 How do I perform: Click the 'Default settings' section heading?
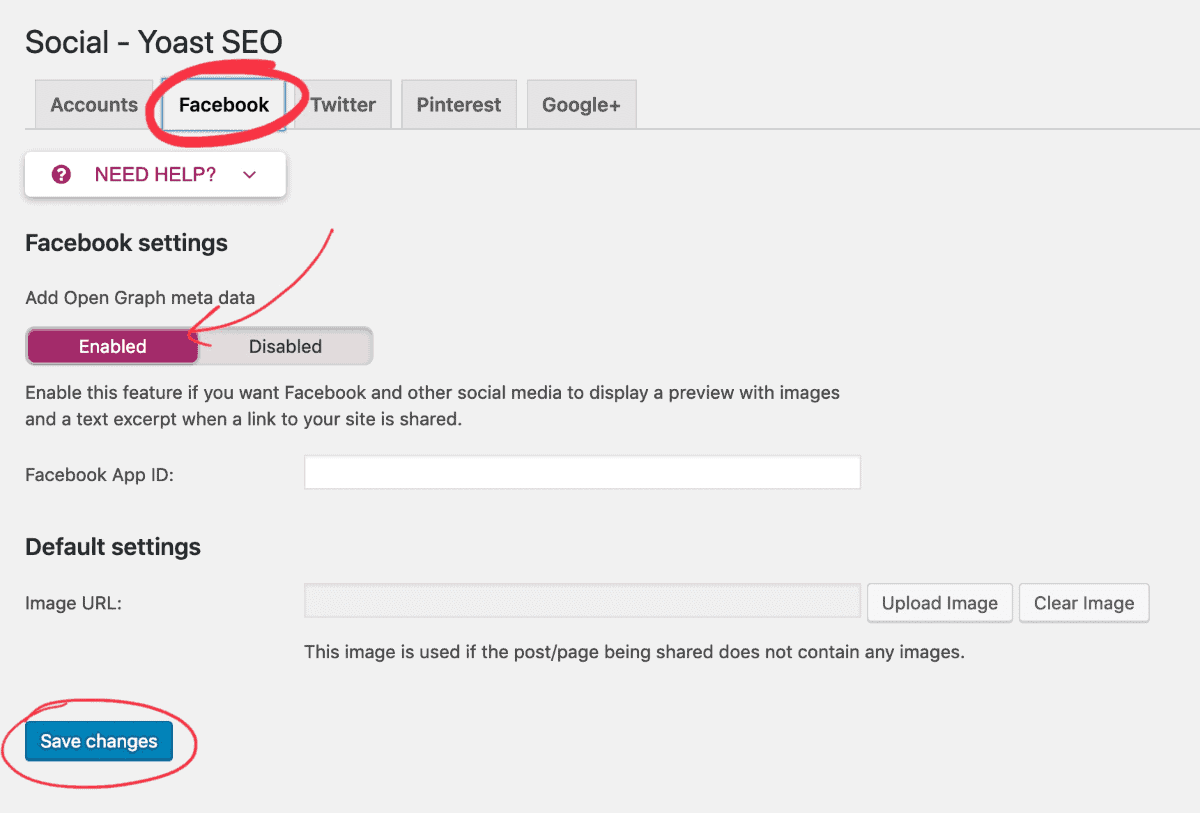coord(113,547)
